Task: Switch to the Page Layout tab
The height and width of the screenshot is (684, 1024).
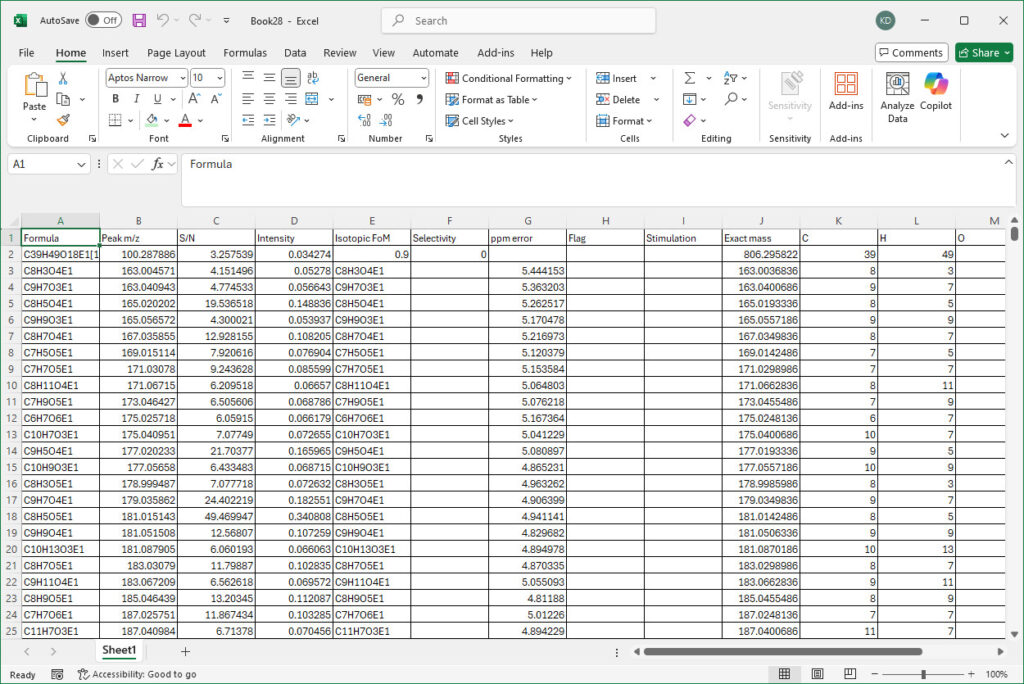Action: pos(176,53)
